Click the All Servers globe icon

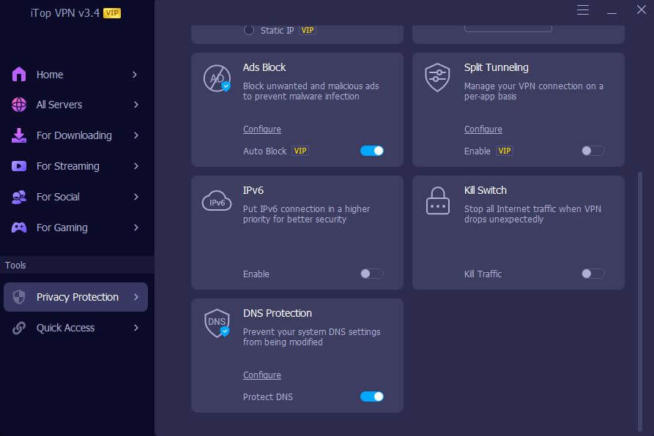(19, 105)
